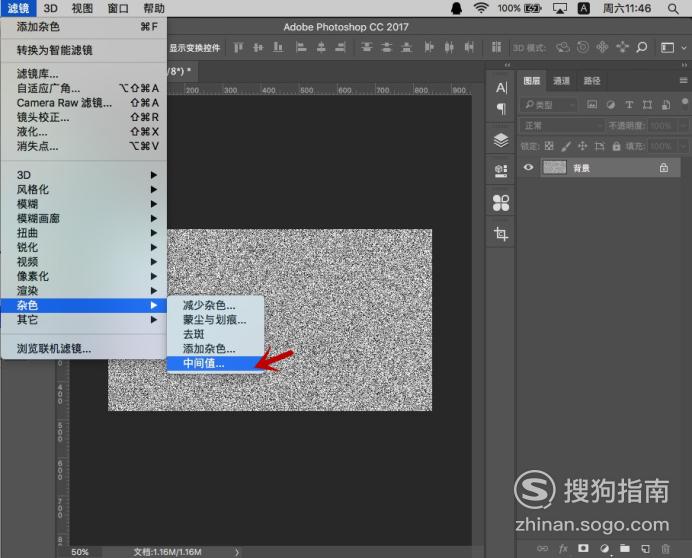Image resolution: width=692 pixels, height=558 pixels.
Task: Align top edges icon in options bar
Action: click(238, 47)
